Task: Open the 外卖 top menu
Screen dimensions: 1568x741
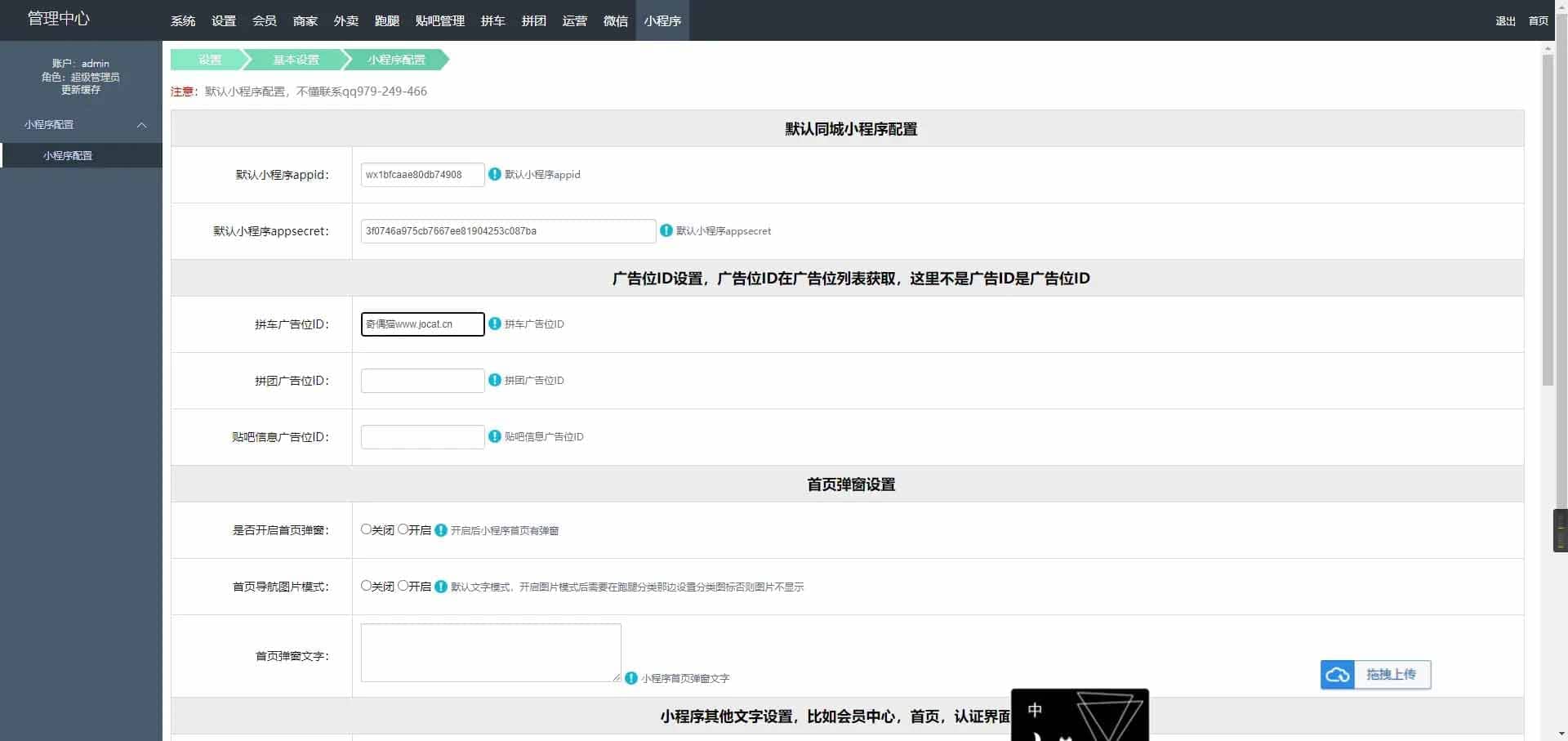Action: pyautogui.click(x=345, y=20)
